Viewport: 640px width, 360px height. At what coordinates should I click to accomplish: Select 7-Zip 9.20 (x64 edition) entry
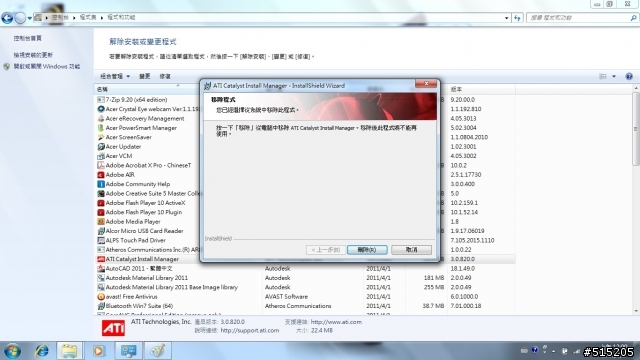[136, 100]
